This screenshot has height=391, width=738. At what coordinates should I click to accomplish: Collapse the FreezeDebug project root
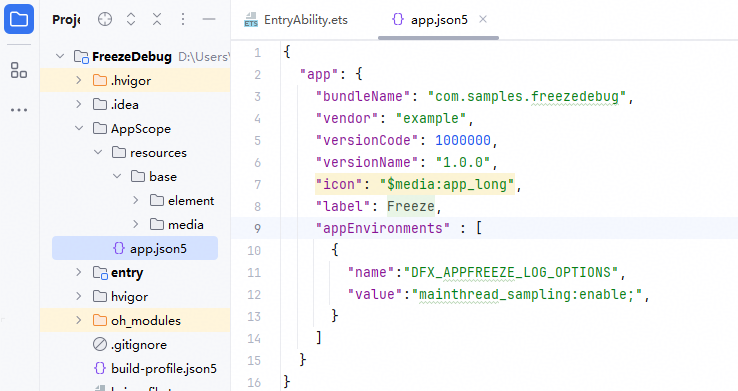coord(60,56)
